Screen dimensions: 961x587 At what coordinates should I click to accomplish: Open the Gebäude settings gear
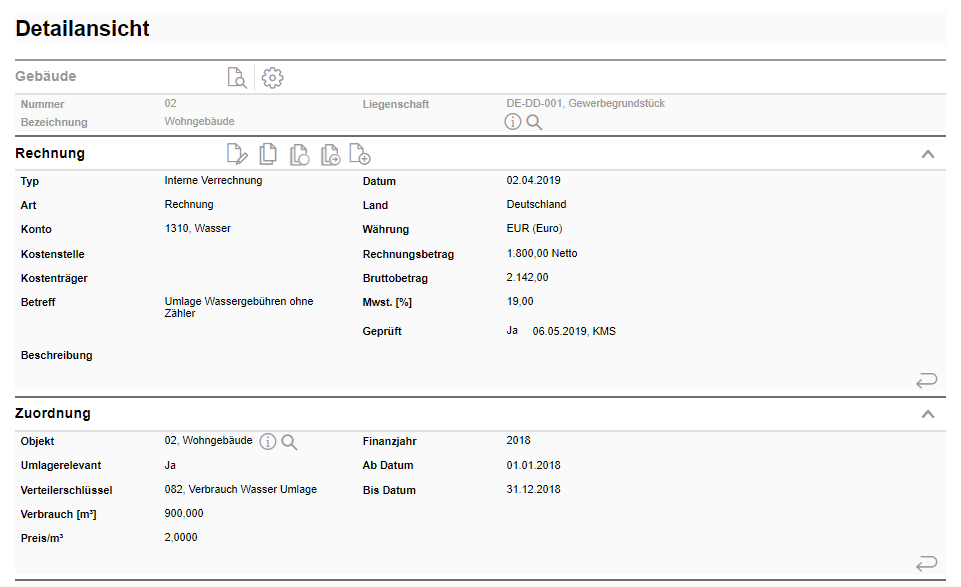tap(272, 77)
